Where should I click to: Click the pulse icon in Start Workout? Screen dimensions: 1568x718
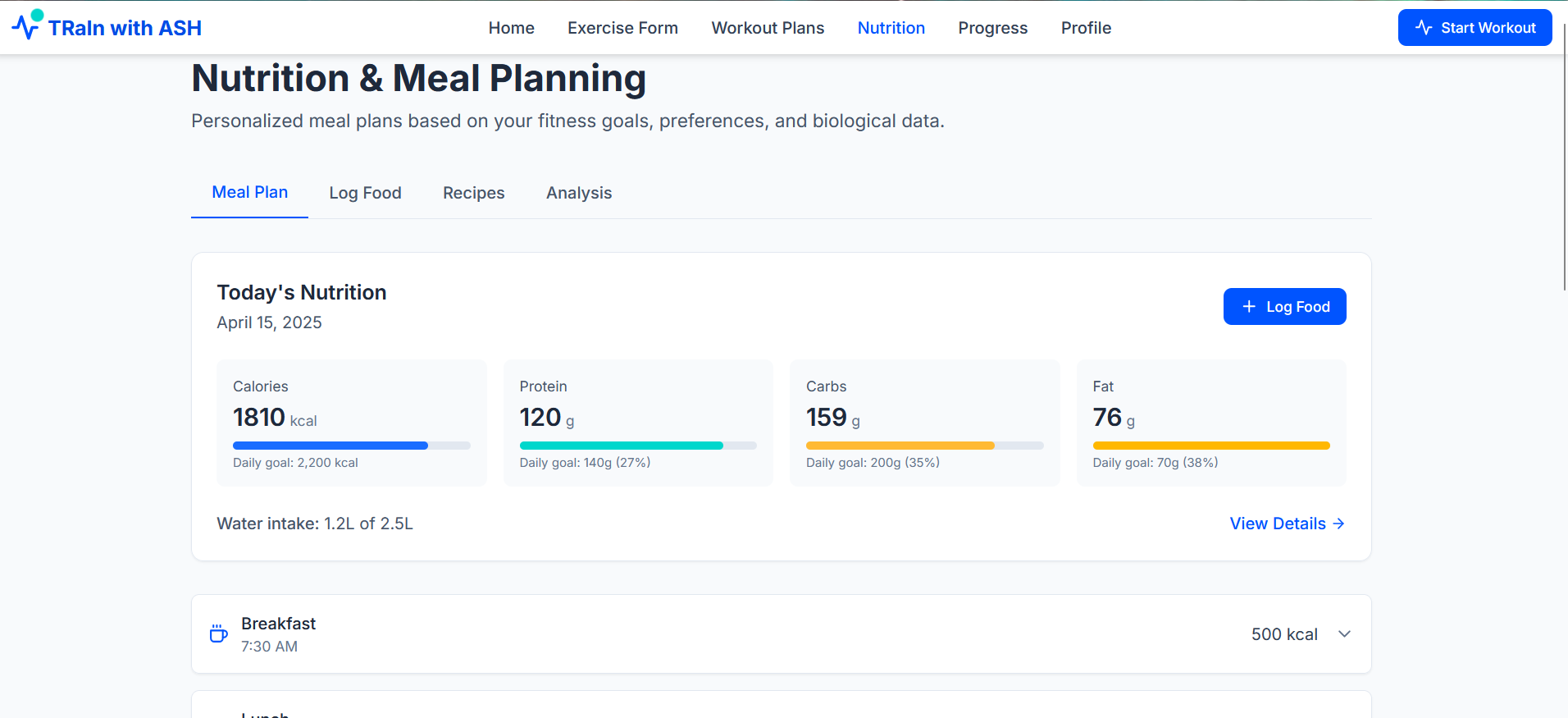pos(1424,28)
